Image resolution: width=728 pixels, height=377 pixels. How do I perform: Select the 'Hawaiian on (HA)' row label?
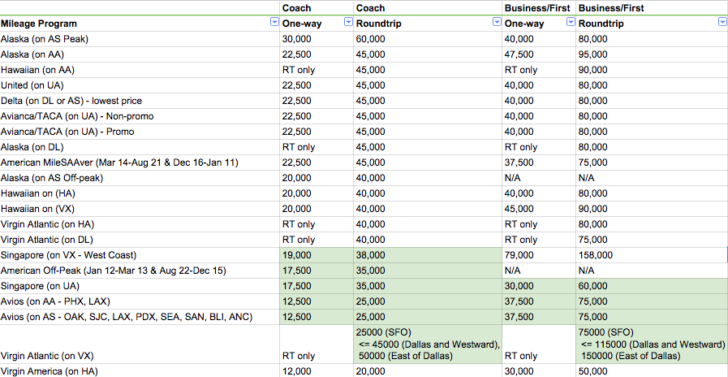pos(140,193)
